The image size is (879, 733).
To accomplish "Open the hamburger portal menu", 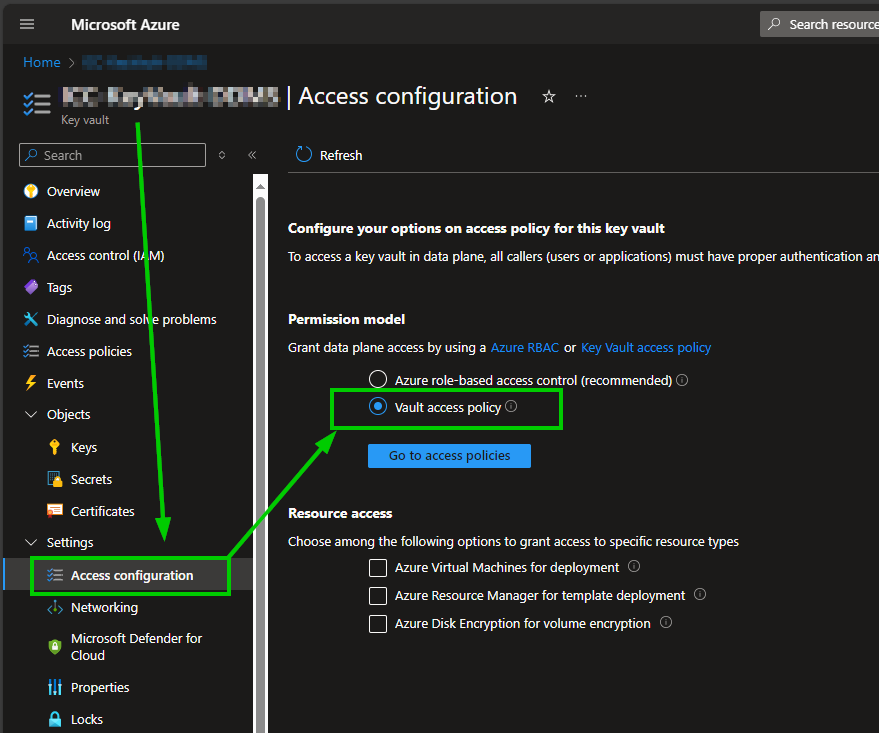I will click(x=27, y=24).
